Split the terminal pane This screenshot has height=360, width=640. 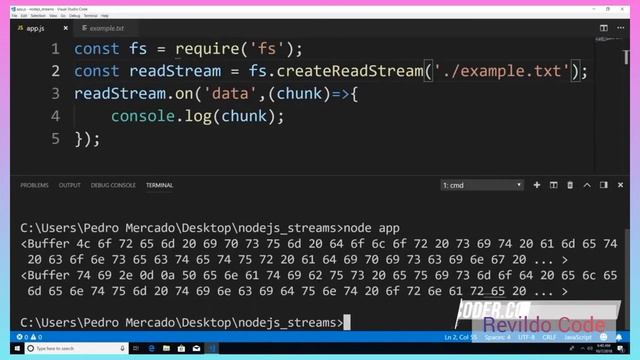(x=553, y=185)
